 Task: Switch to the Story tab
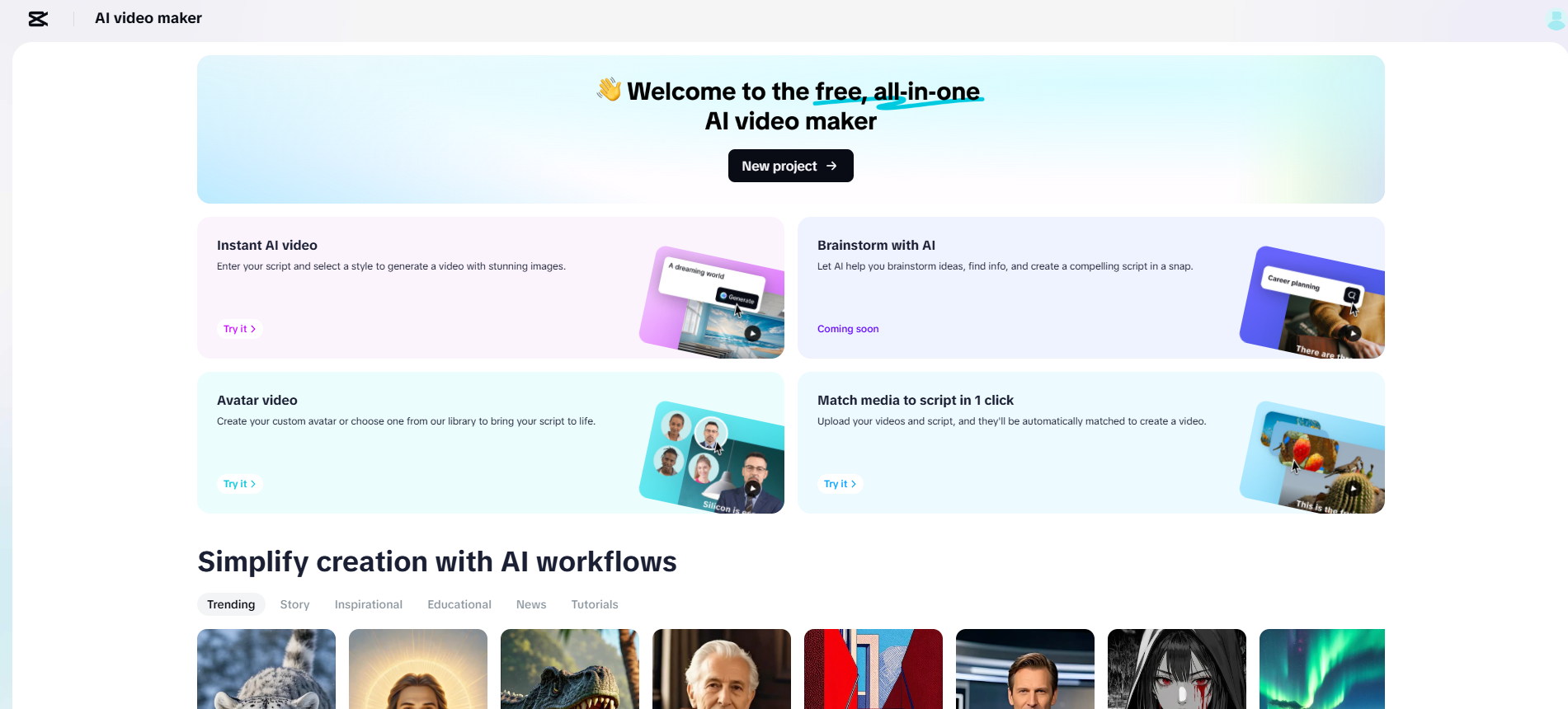(x=294, y=604)
